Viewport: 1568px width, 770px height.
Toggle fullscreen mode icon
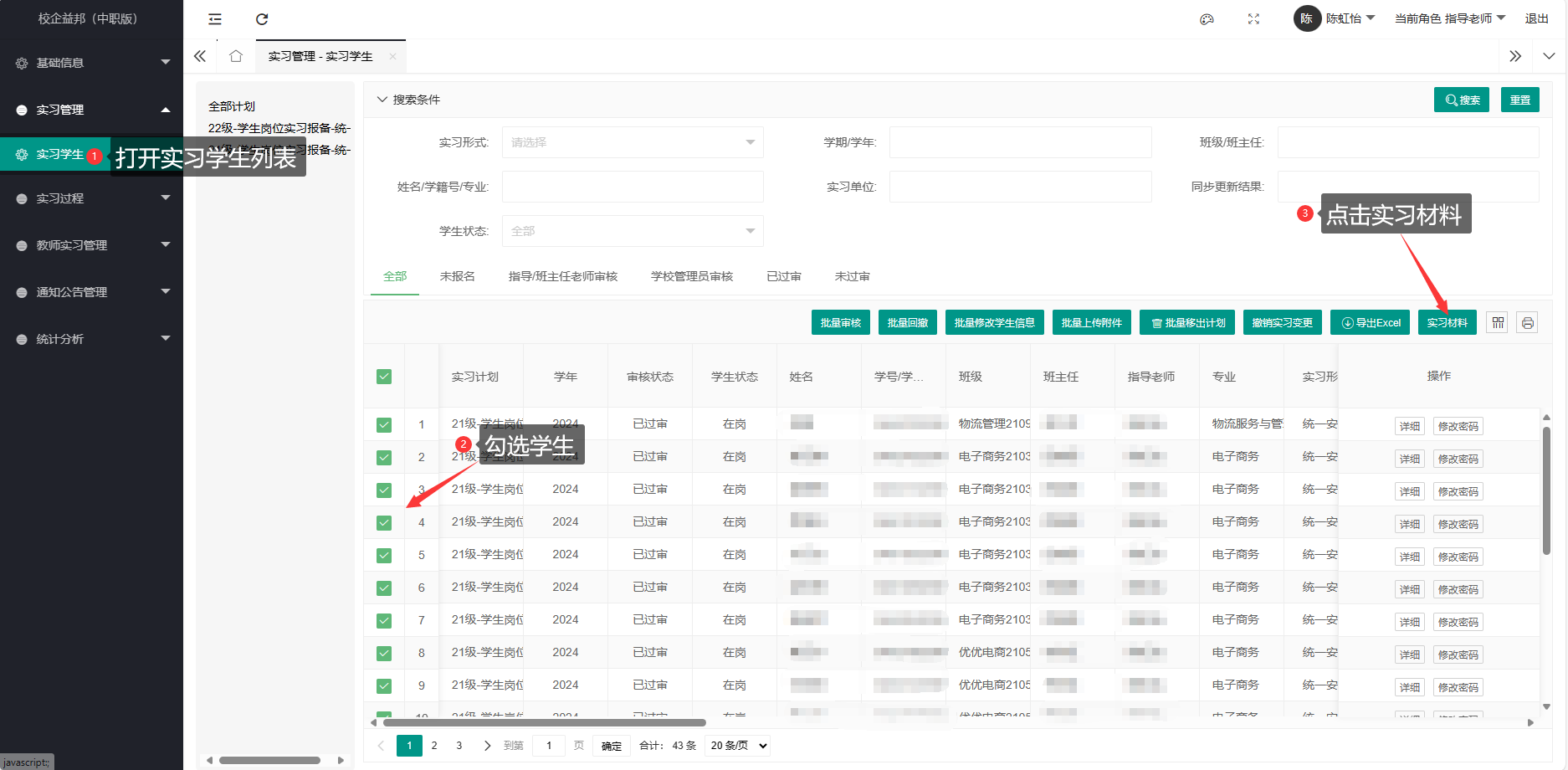pyautogui.click(x=1253, y=19)
